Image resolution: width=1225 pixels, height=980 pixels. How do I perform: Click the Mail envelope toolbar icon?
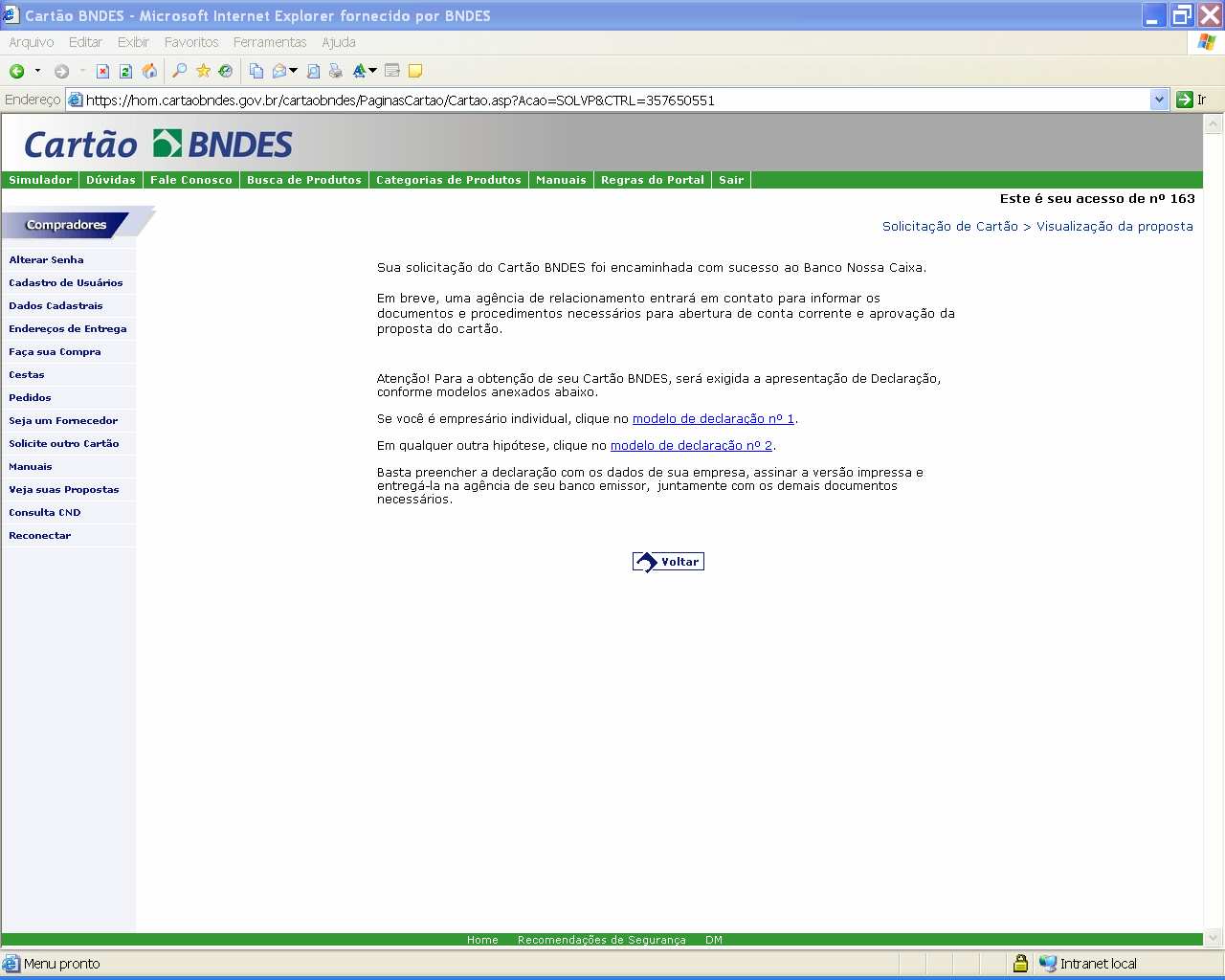click(279, 71)
